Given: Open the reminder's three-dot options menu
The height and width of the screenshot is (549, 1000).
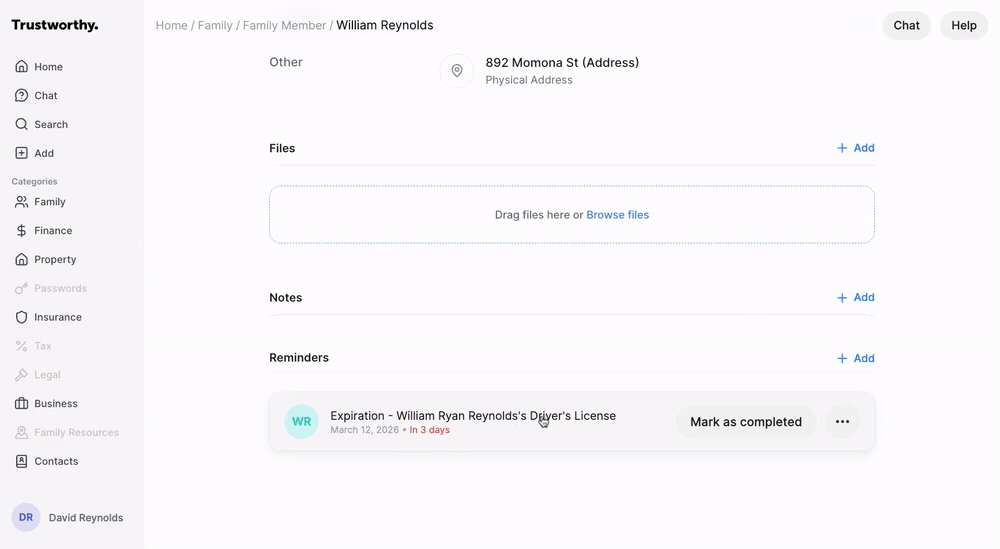Looking at the screenshot, I should pyautogui.click(x=842, y=422).
